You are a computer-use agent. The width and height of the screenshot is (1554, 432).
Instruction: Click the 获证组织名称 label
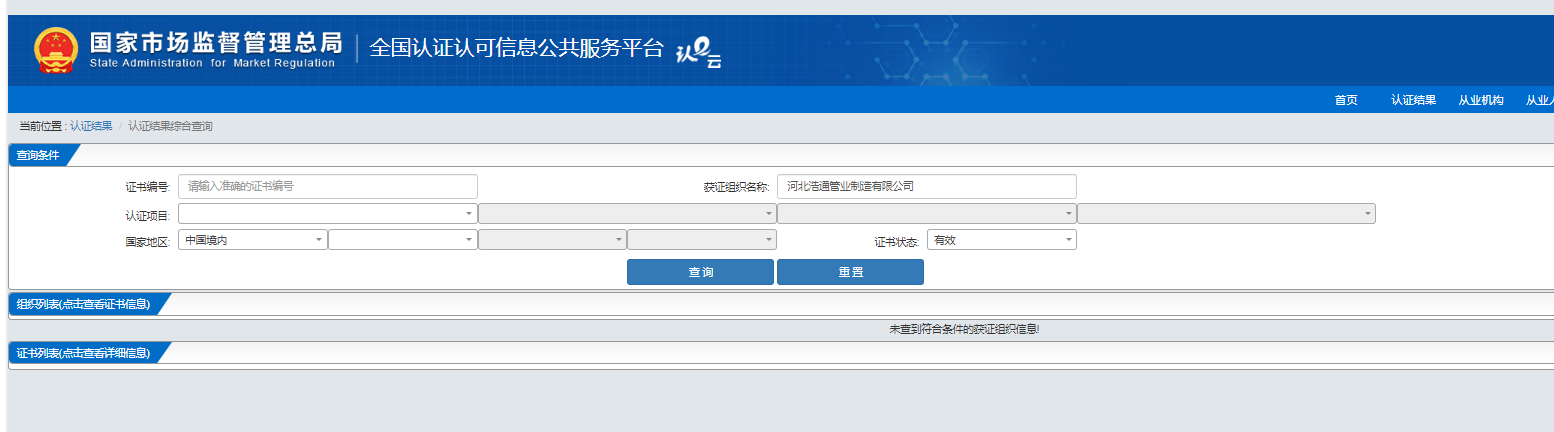[737, 187]
